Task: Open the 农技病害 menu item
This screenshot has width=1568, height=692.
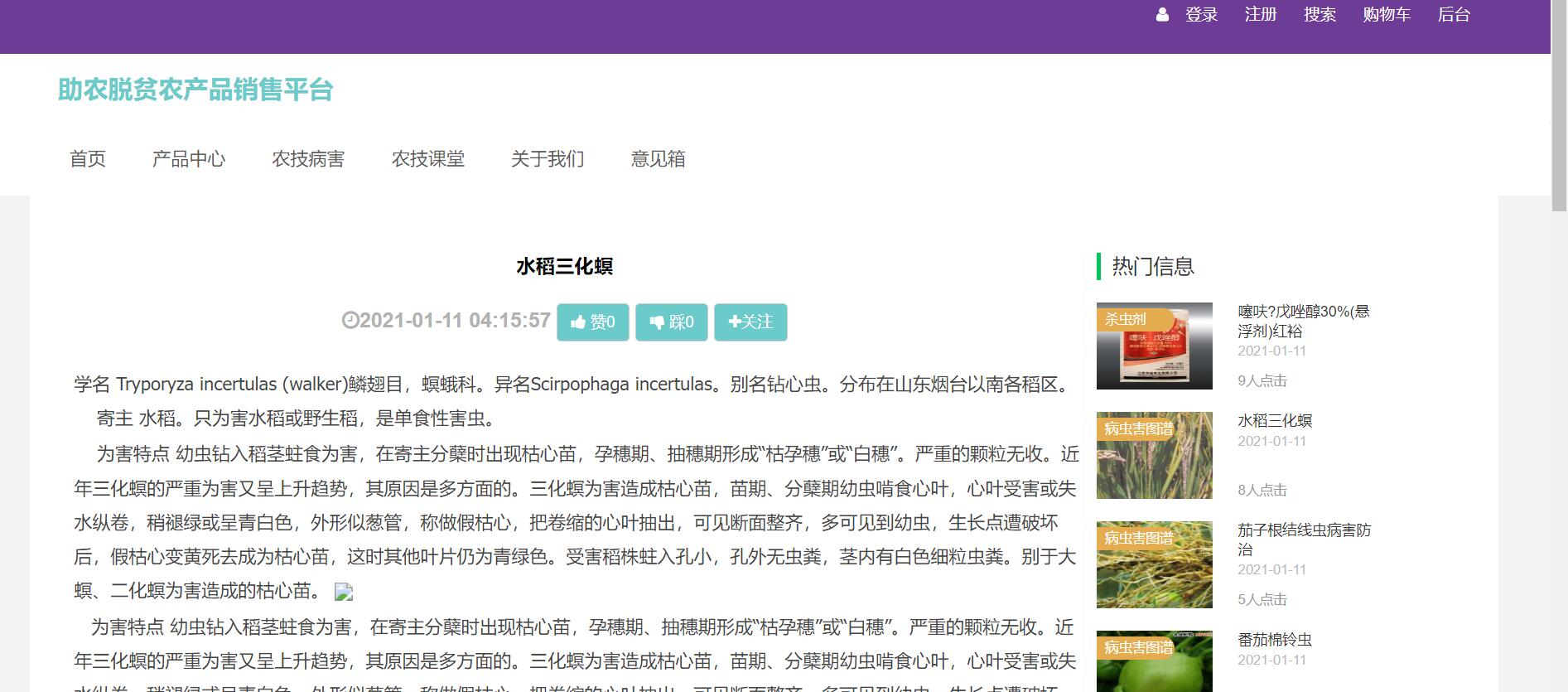Action: 308,159
